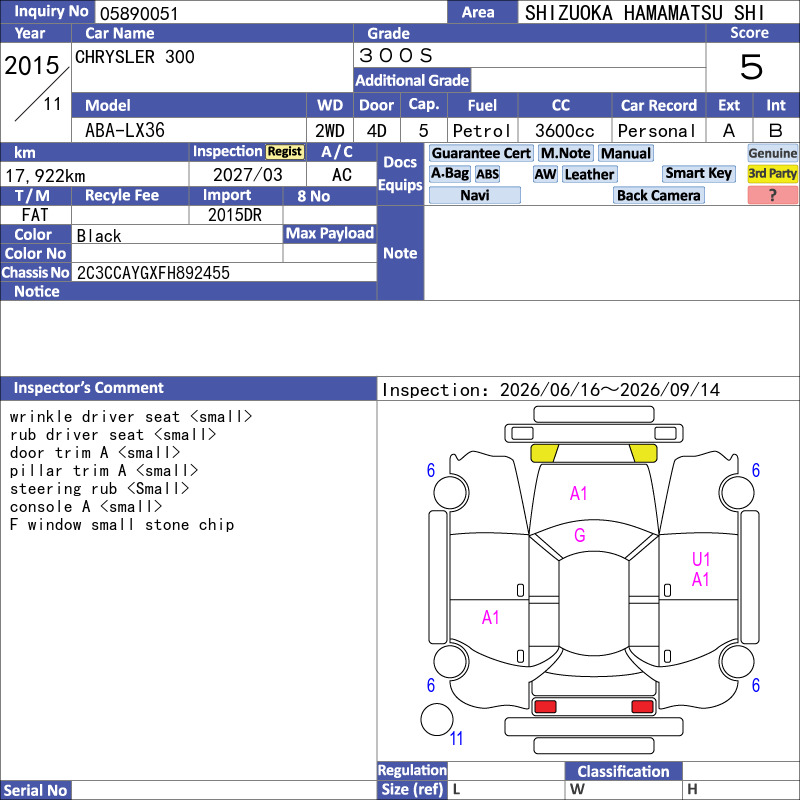Select the U1 damage mark on right door
Viewport: 800px width, 800px height.
click(701, 559)
